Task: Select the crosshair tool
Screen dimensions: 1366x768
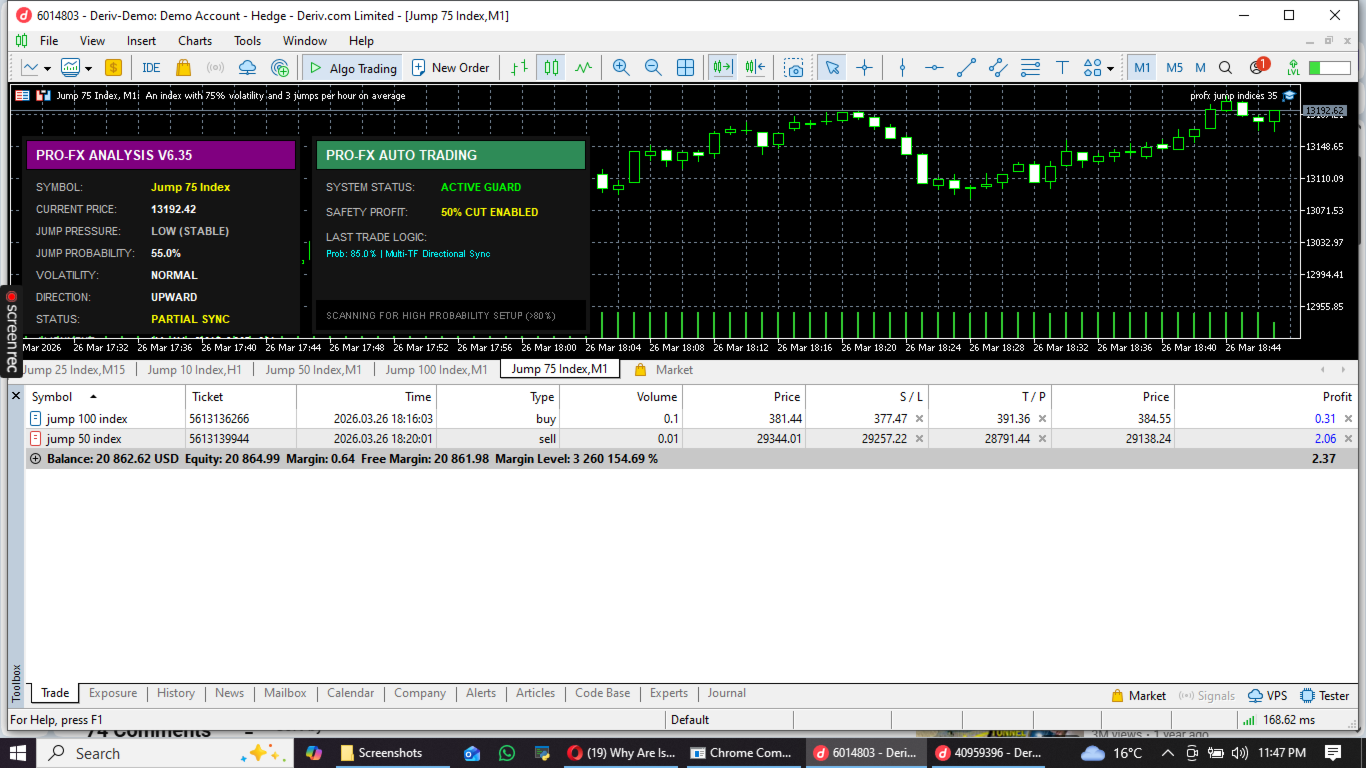Action: point(864,68)
